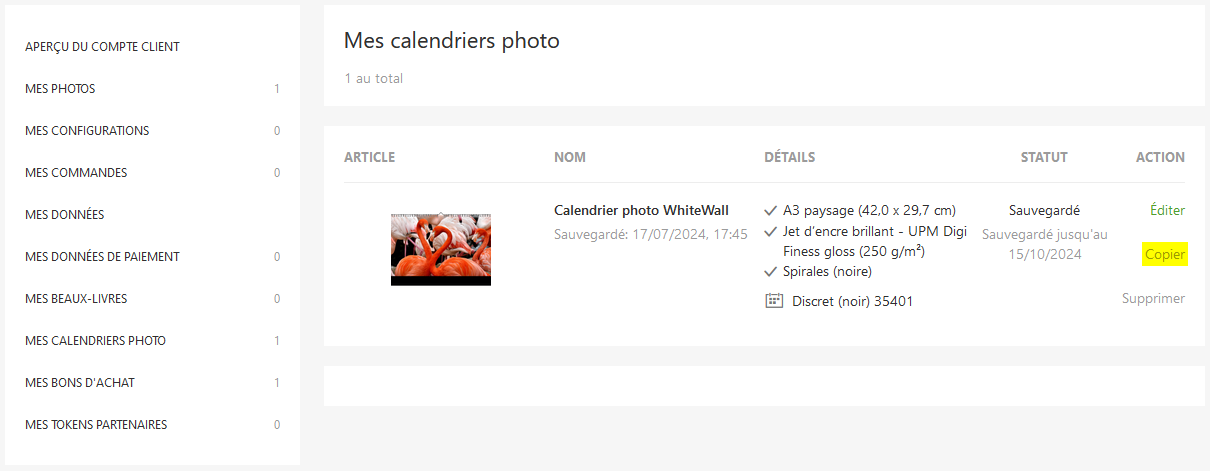Screen dimensions: 1210x471
Task: Click the Calendrier photo WhiteWall name
Action: pyautogui.click(x=641, y=210)
